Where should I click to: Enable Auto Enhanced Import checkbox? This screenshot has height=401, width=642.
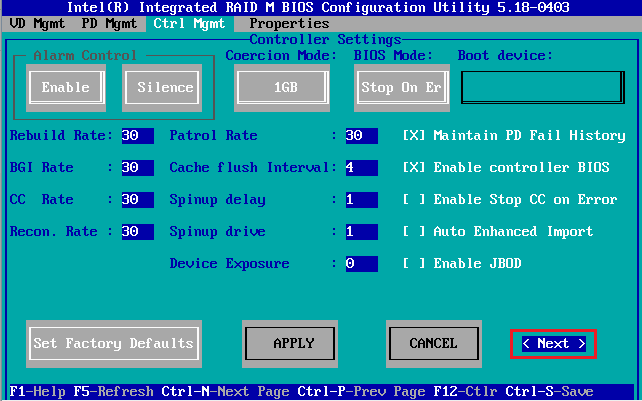pos(414,231)
